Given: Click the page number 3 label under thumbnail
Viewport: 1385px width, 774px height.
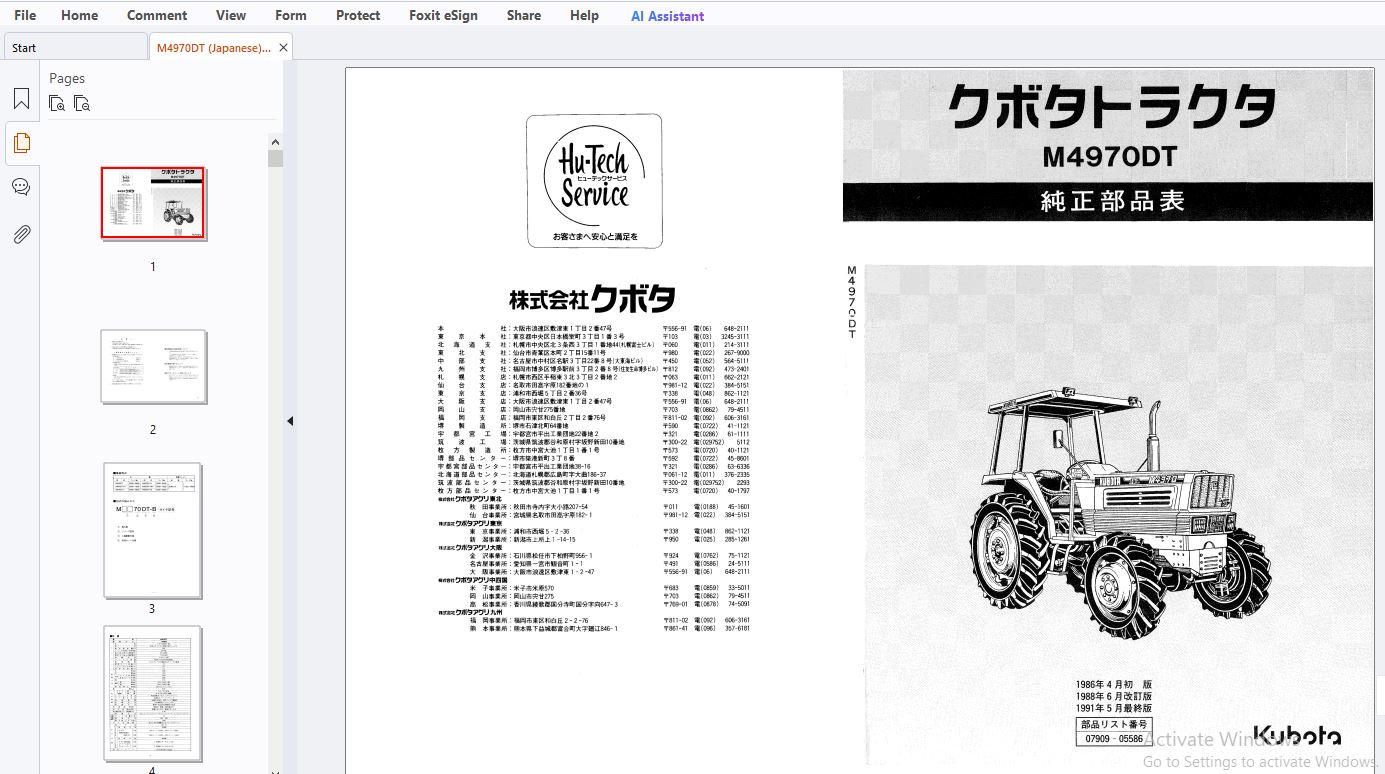Looking at the screenshot, I should [x=152, y=609].
